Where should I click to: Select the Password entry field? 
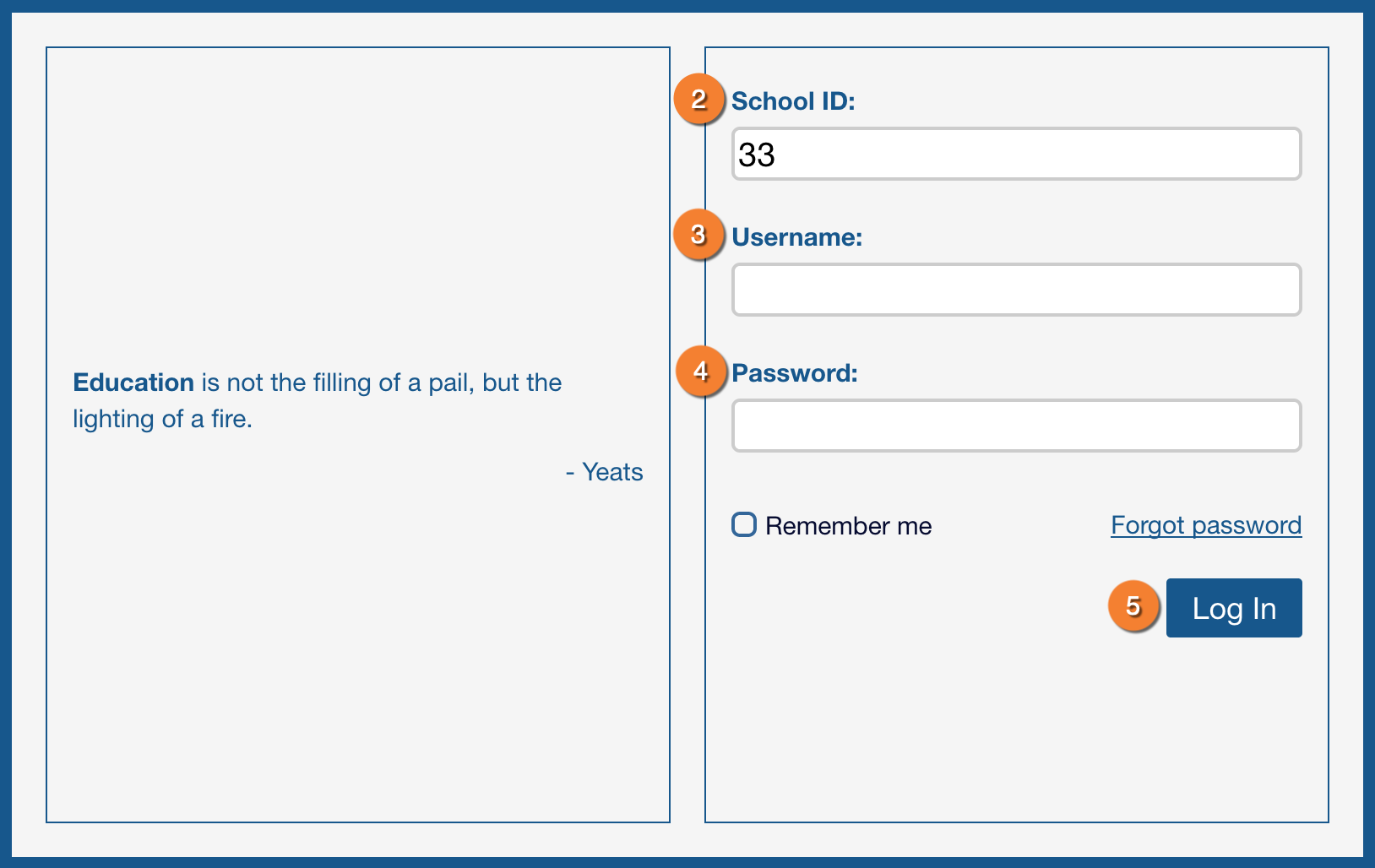[x=1016, y=426]
